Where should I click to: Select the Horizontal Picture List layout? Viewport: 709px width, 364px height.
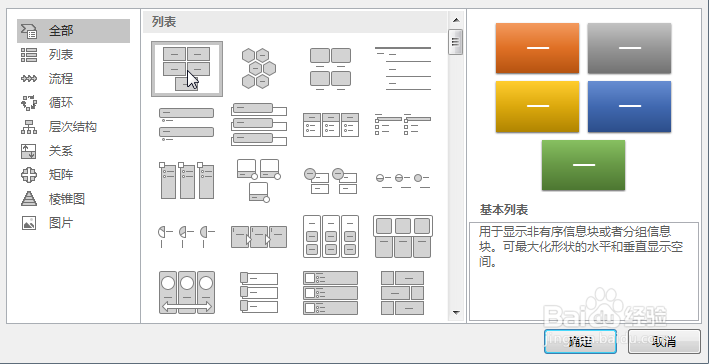pos(402,236)
